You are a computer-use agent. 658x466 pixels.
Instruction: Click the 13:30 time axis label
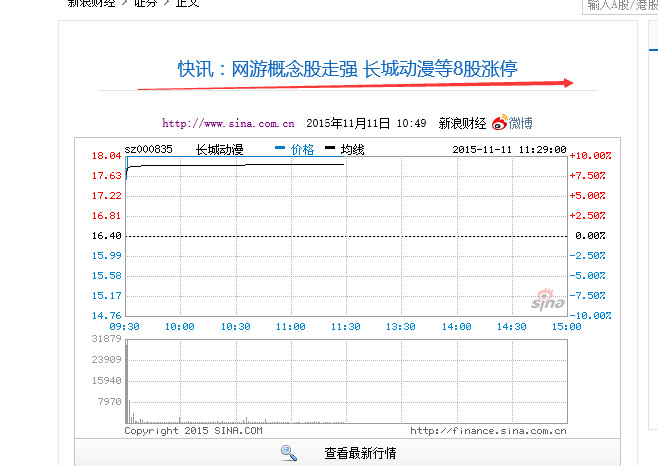tap(401, 327)
